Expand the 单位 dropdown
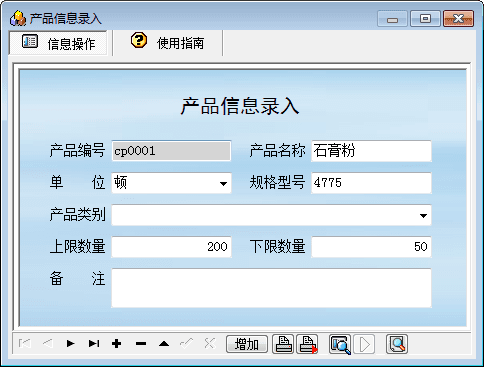This screenshot has width=484, height=367. click(x=223, y=183)
